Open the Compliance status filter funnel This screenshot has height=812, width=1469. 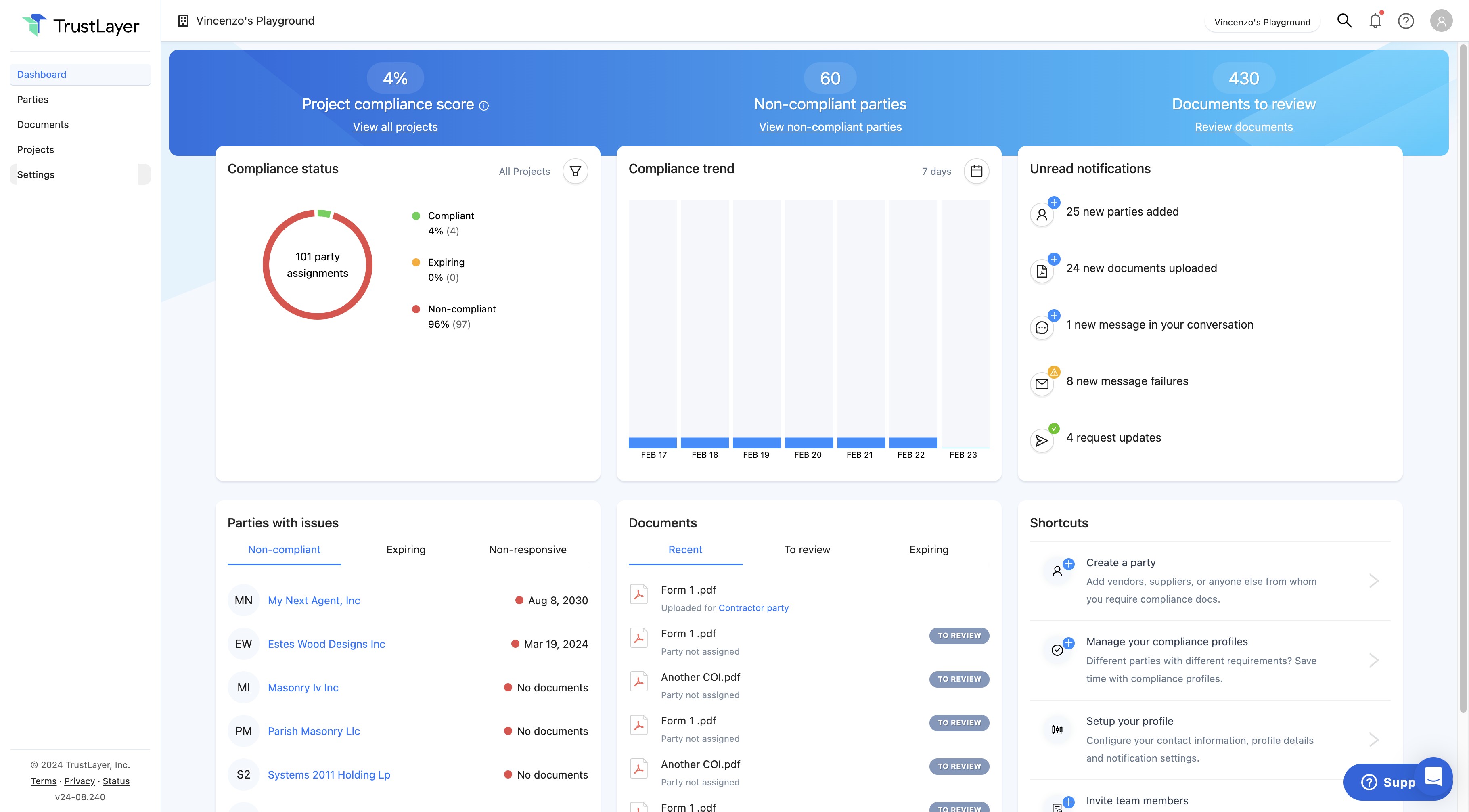click(x=575, y=171)
